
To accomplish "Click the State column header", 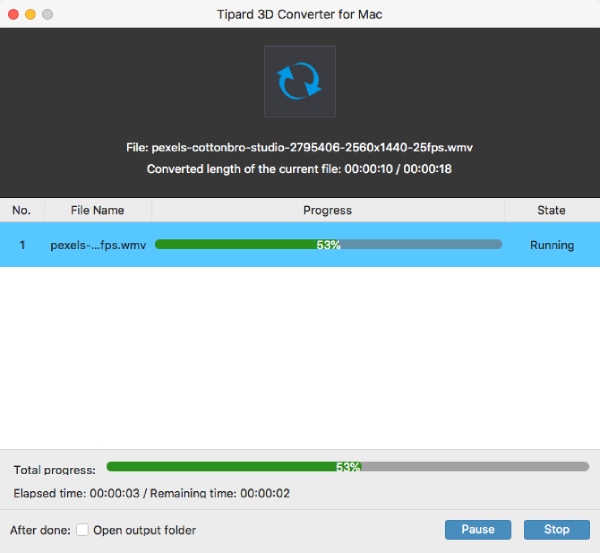I will (551, 210).
